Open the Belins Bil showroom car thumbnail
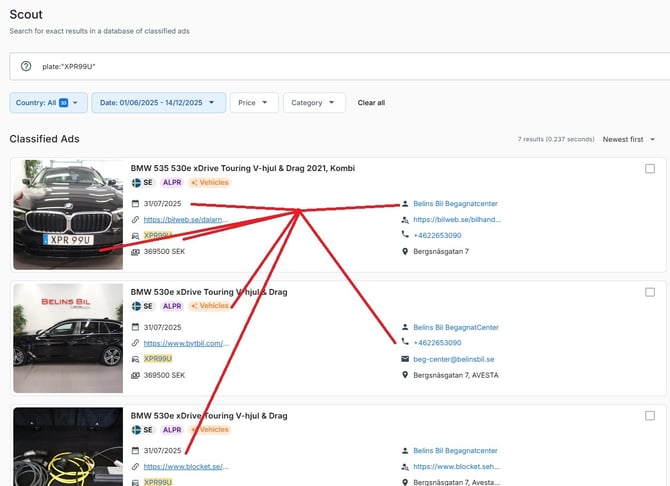This screenshot has height=486, width=670. (68, 338)
